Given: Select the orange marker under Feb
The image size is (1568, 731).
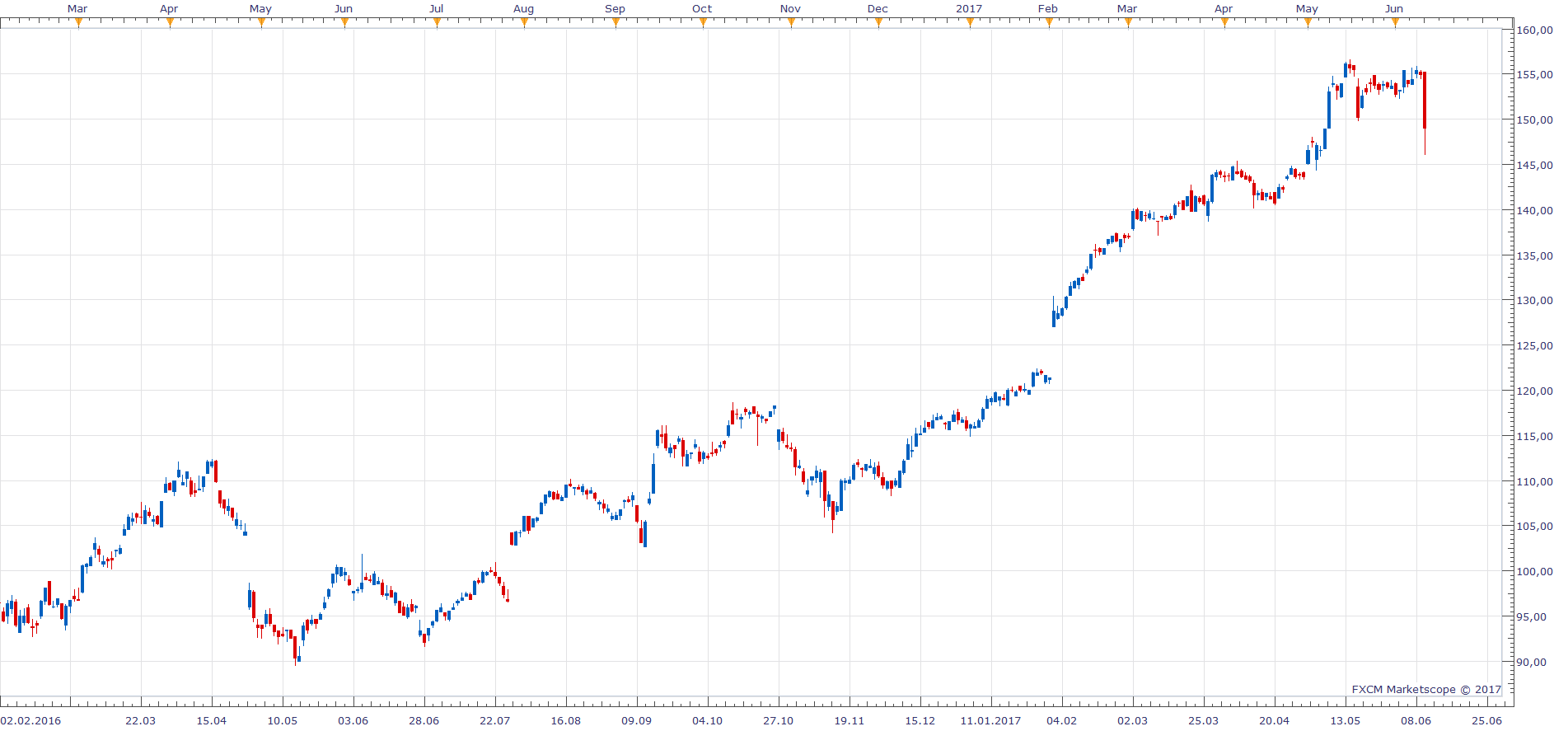Looking at the screenshot, I should 1049,22.
